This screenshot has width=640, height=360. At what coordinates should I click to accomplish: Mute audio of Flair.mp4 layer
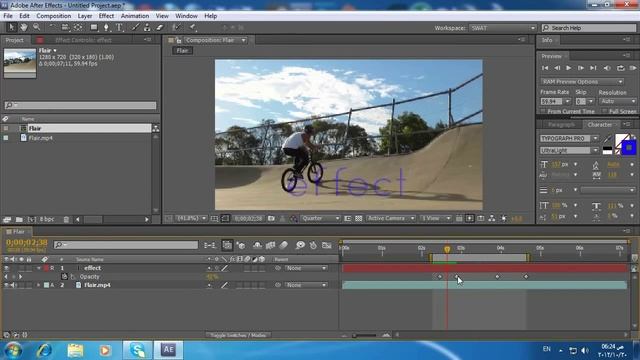click(x=13, y=285)
